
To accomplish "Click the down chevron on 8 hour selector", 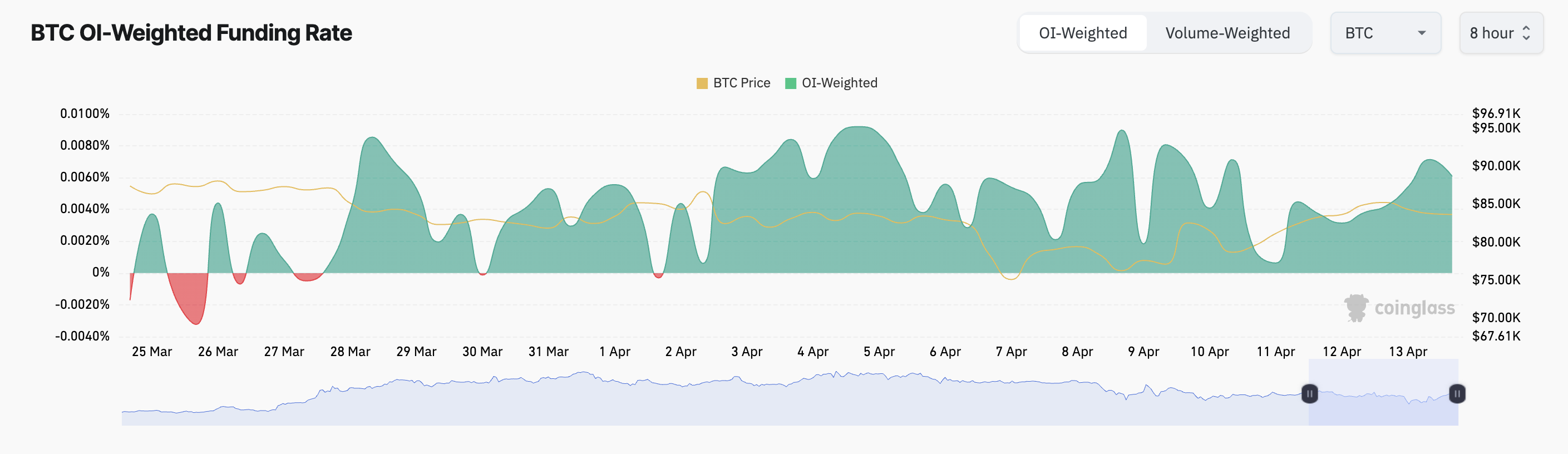I will click(1526, 38).
